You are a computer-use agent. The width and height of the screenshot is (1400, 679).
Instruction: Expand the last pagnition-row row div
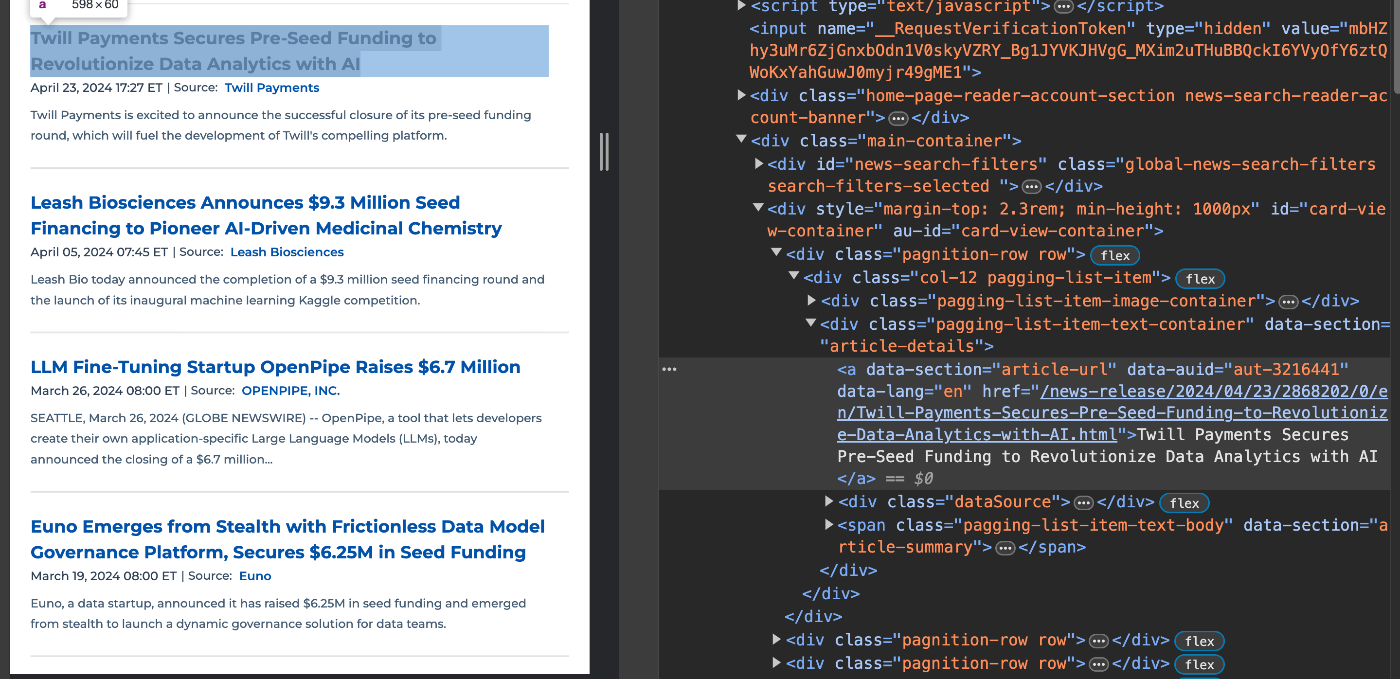776,663
